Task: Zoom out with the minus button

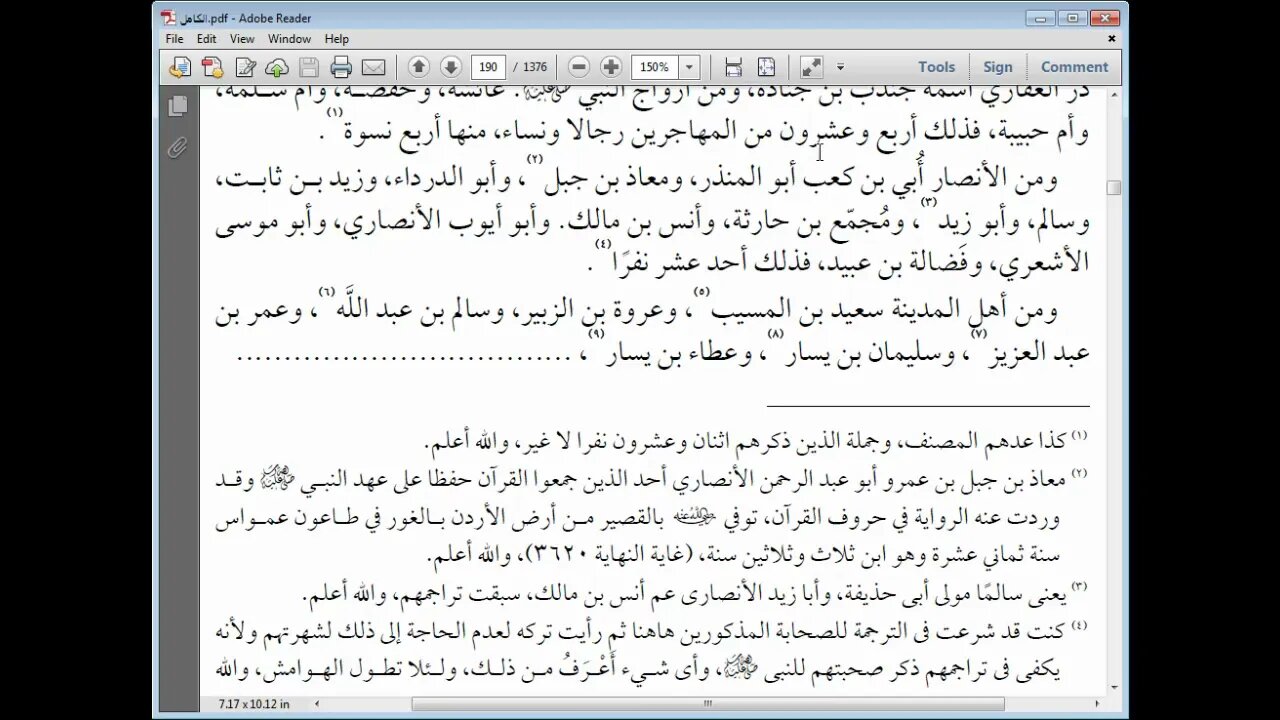Action: 579,67
